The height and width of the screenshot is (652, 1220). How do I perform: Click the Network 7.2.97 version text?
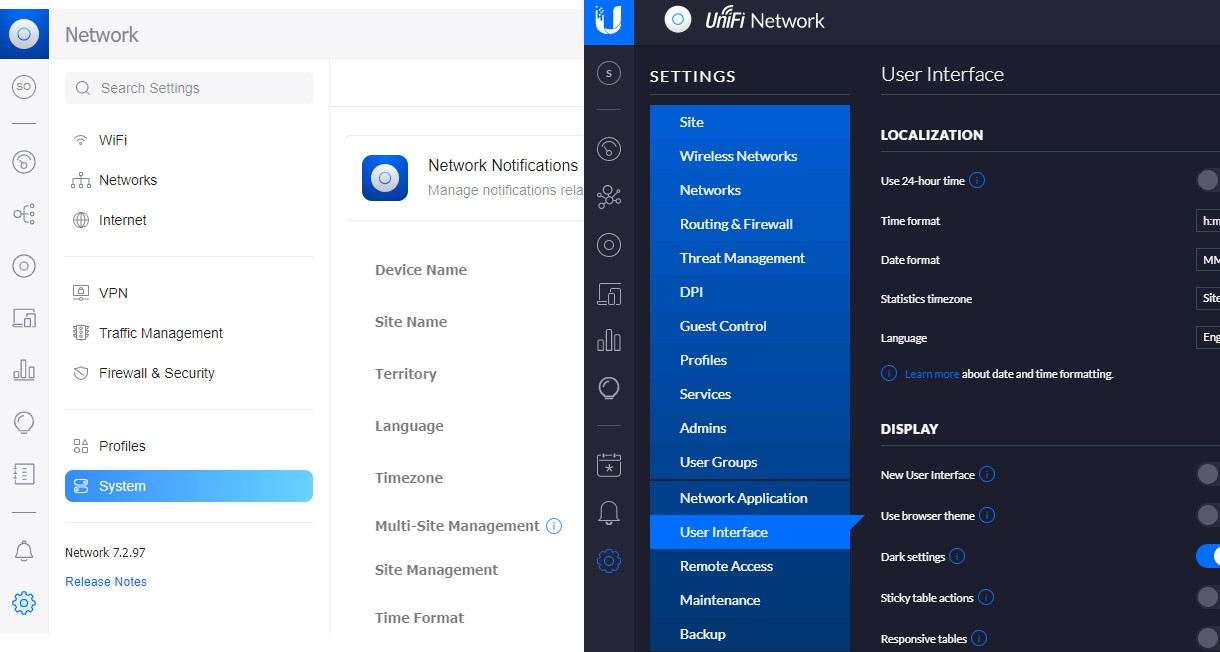click(x=105, y=552)
